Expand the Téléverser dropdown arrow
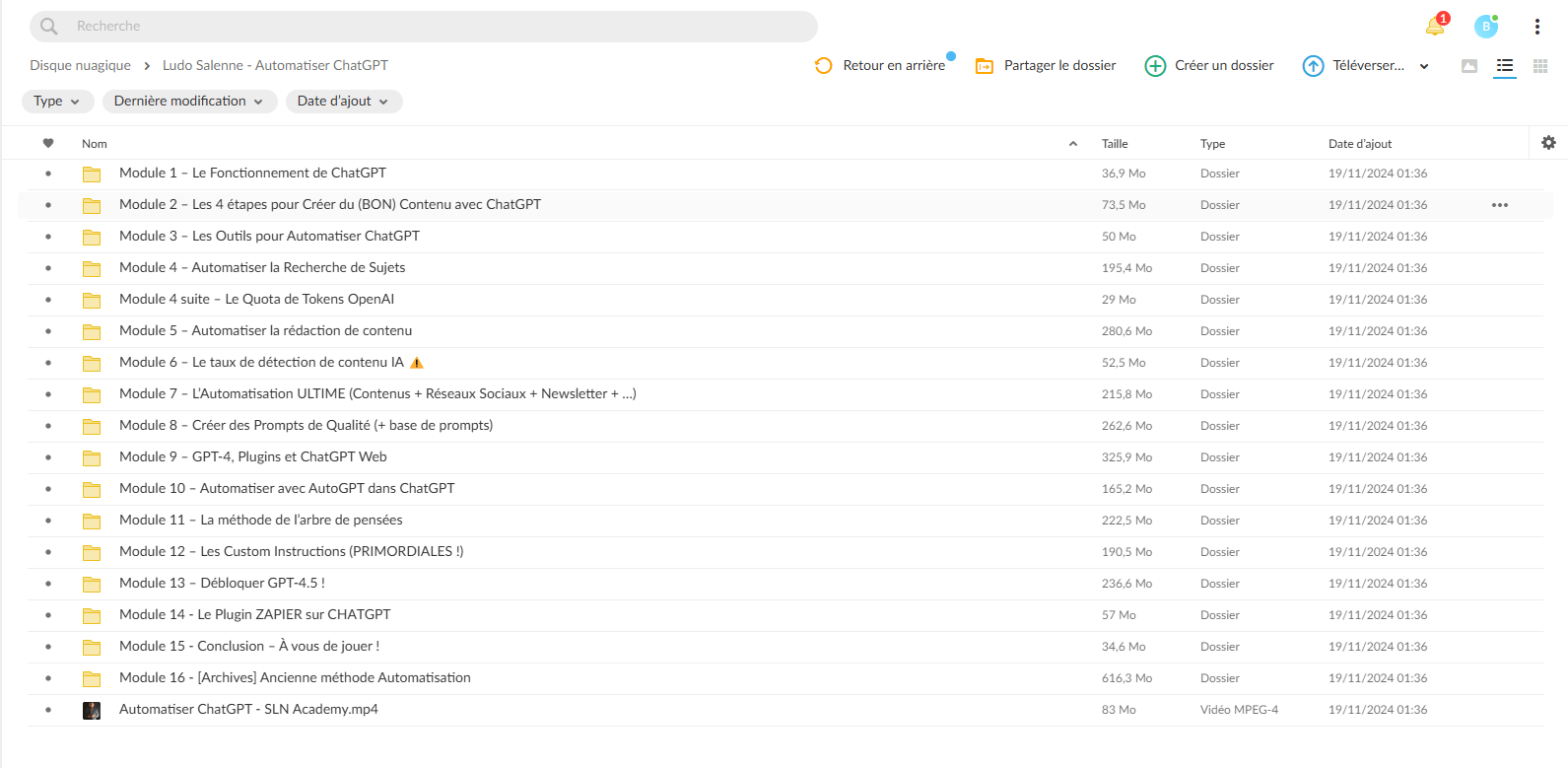Screen dimensions: 1568x768 click(1424, 67)
